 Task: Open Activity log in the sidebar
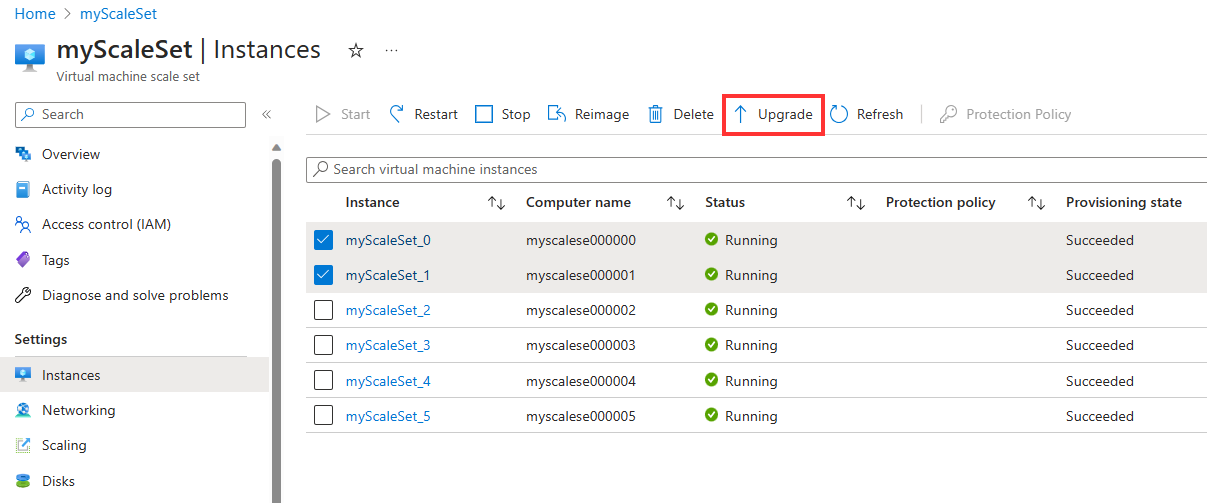(76, 189)
